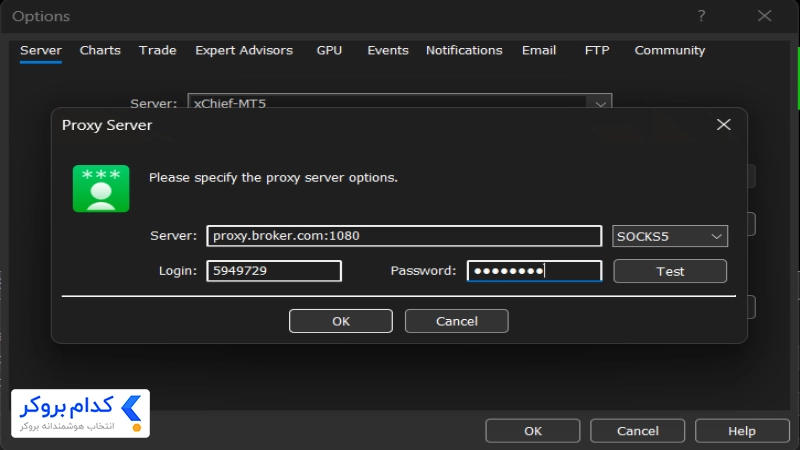Viewport: 800px width, 450px height.
Task: Go to the GPU tab
Action: click(x=329, y=51)
